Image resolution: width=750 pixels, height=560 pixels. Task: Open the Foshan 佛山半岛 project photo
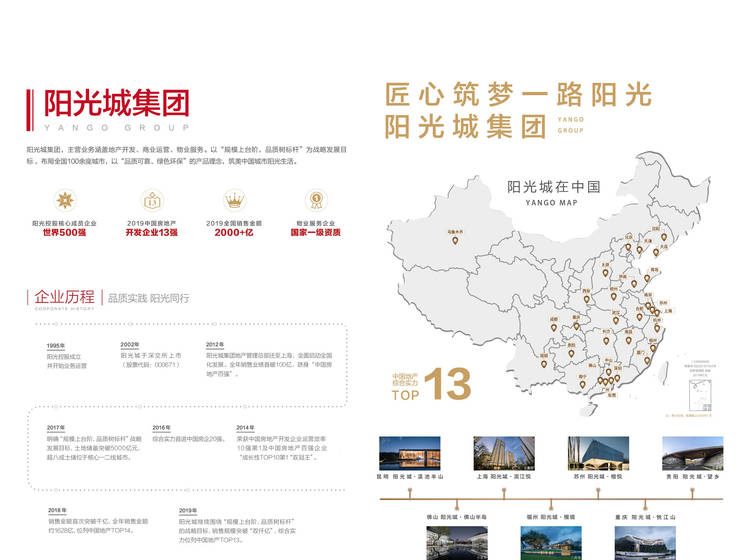(457, 543)
